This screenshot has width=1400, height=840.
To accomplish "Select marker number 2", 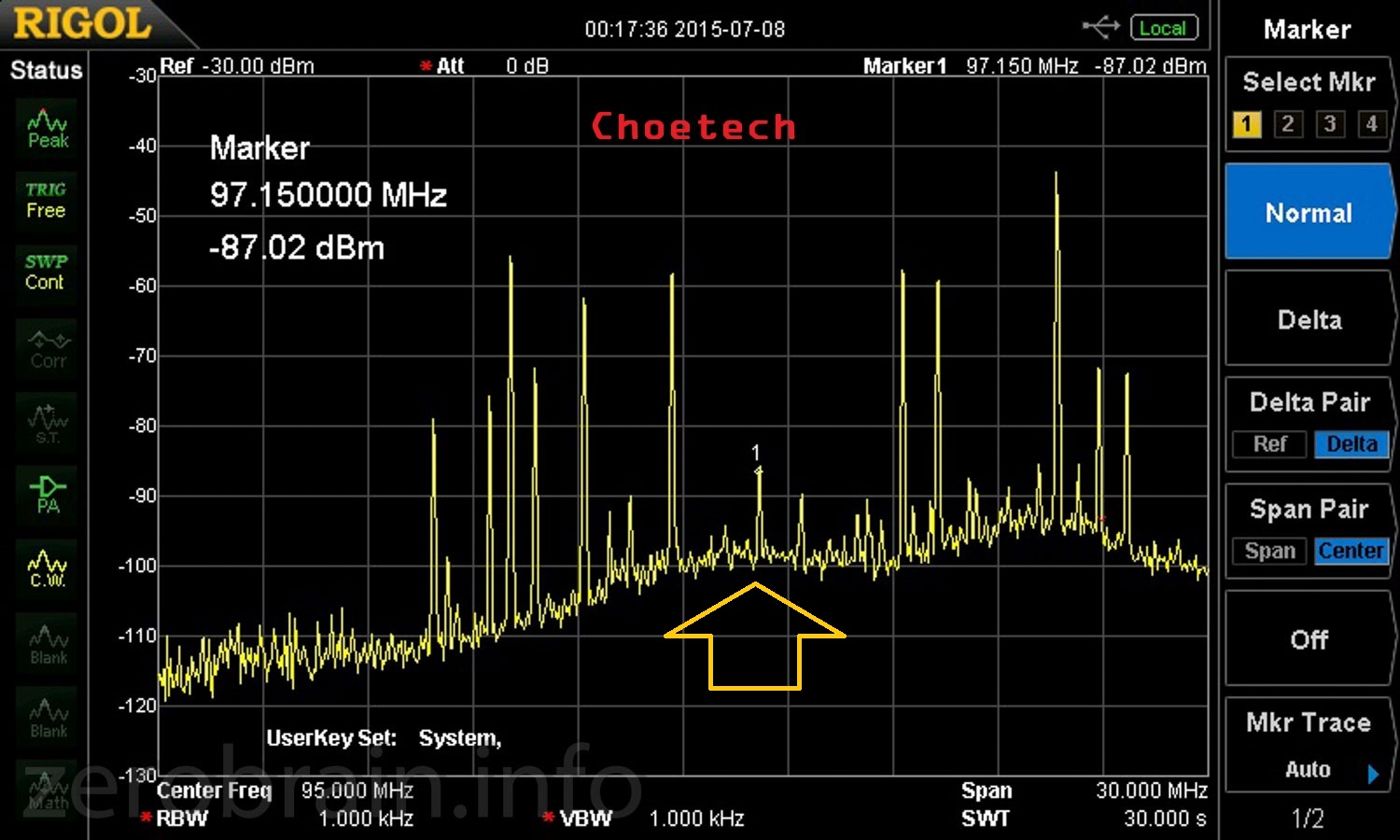I will click(x=1288, y=124).
